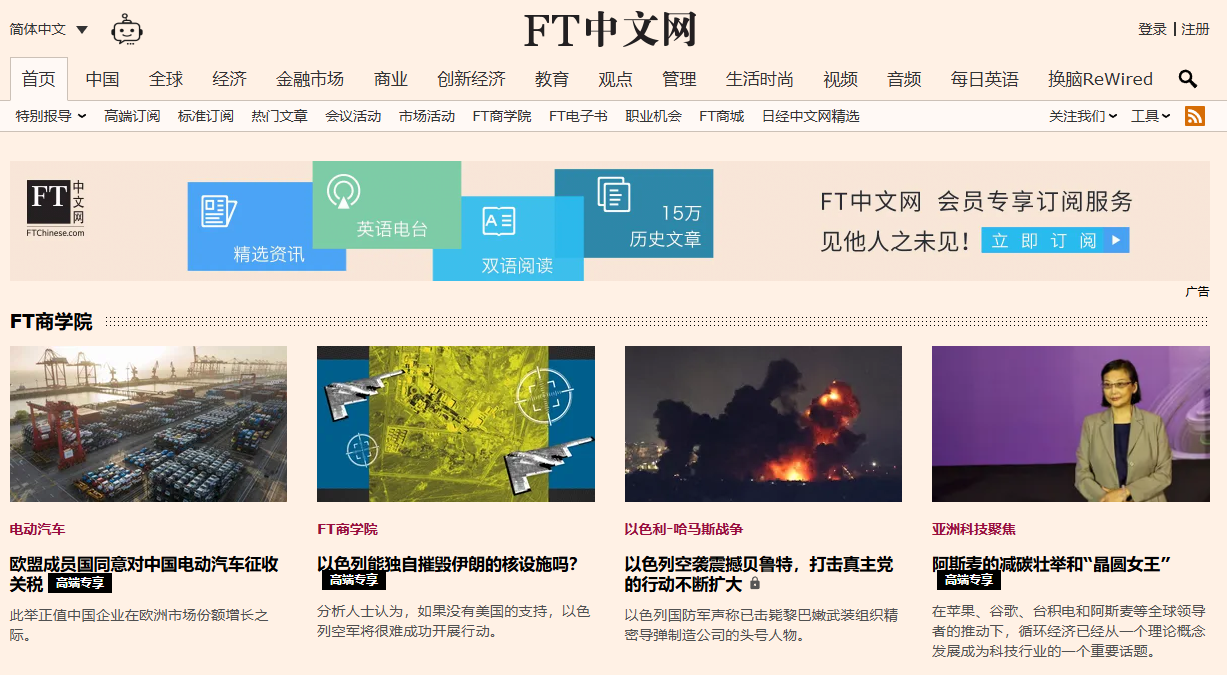
Task: Open the 观点 section
Action: point(615,79)
